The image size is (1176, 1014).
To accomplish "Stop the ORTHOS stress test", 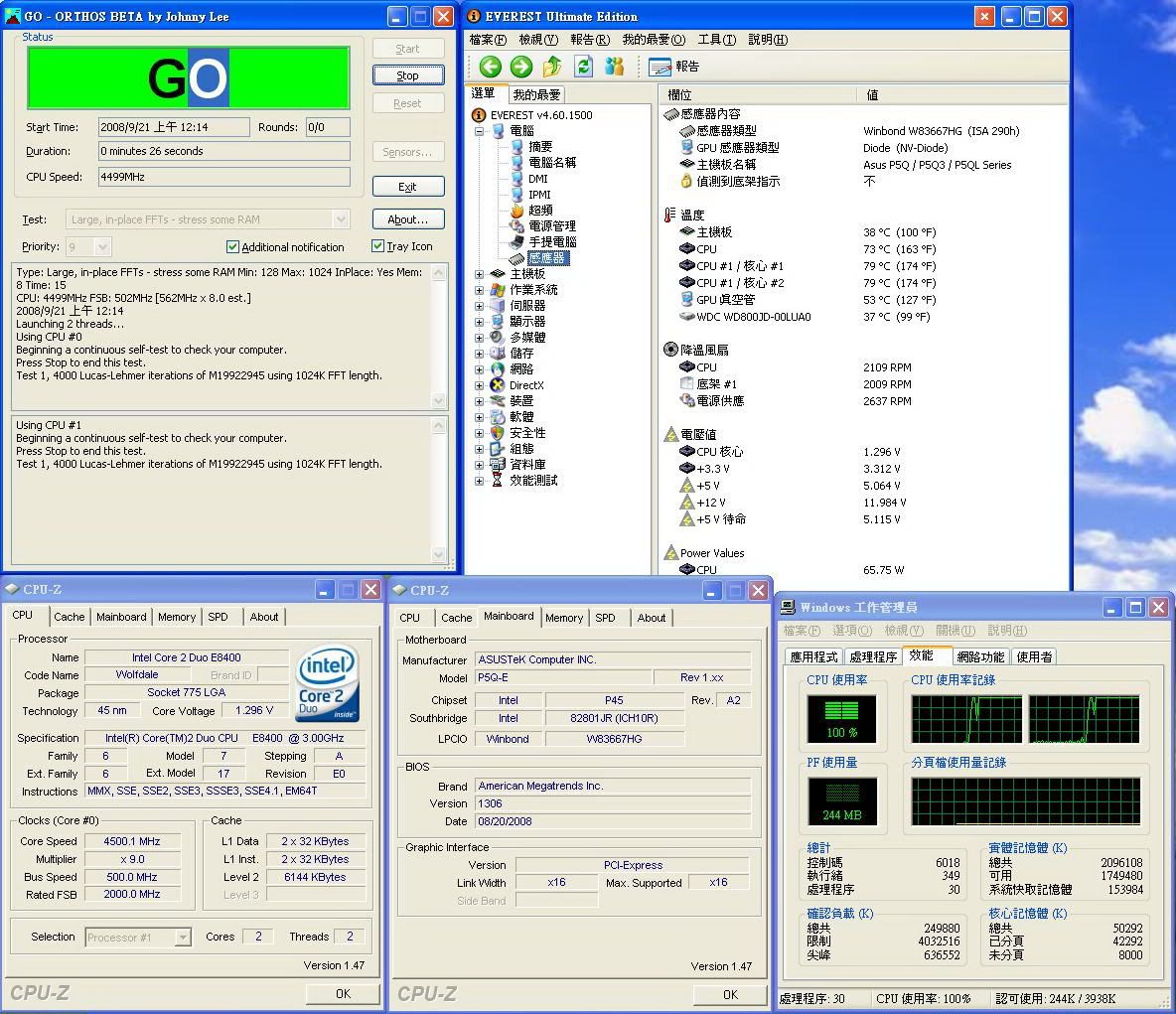I will tap(408, 75).
